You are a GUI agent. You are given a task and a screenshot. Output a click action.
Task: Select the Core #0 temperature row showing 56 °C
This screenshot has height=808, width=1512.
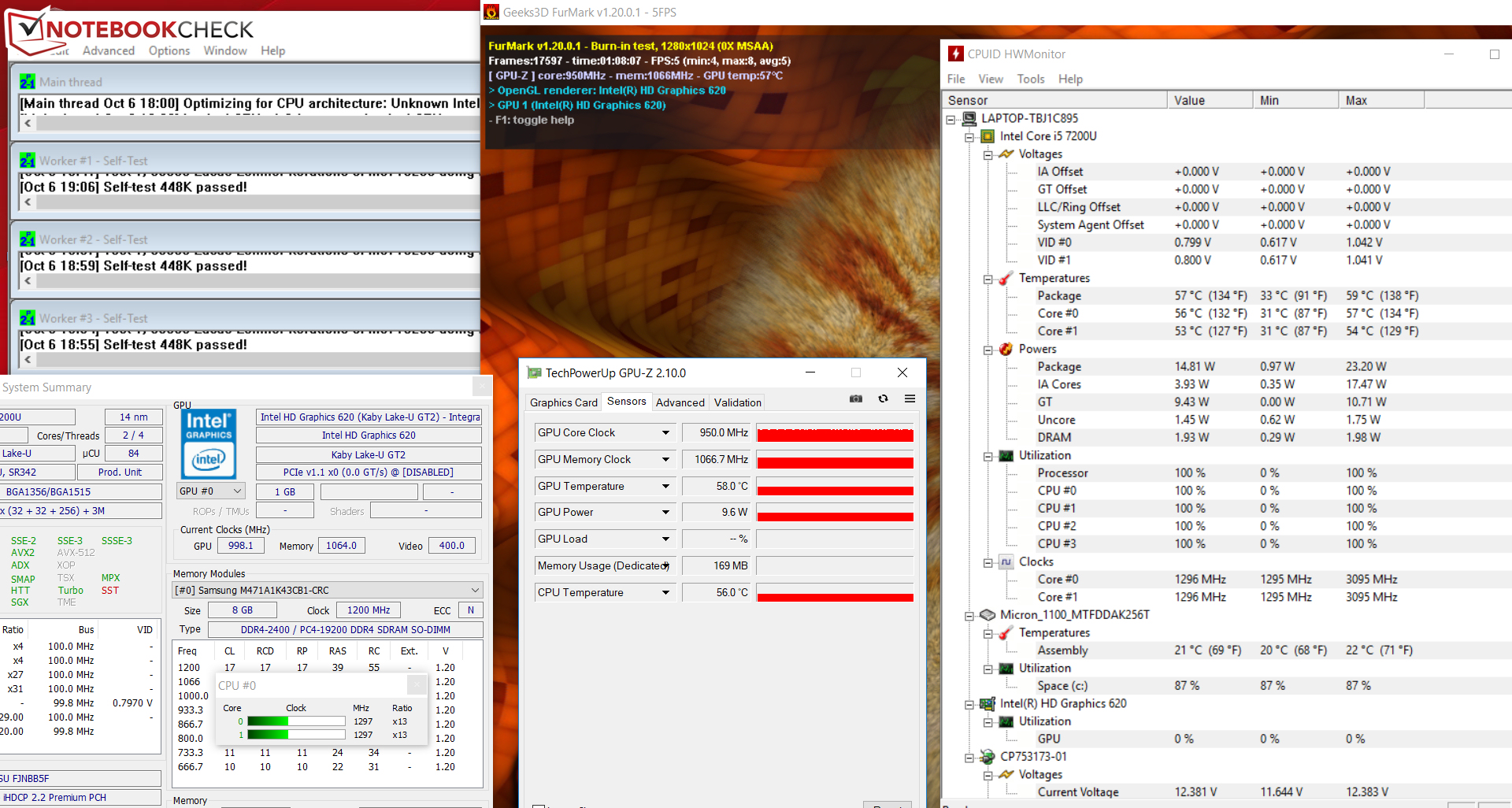1227,313
